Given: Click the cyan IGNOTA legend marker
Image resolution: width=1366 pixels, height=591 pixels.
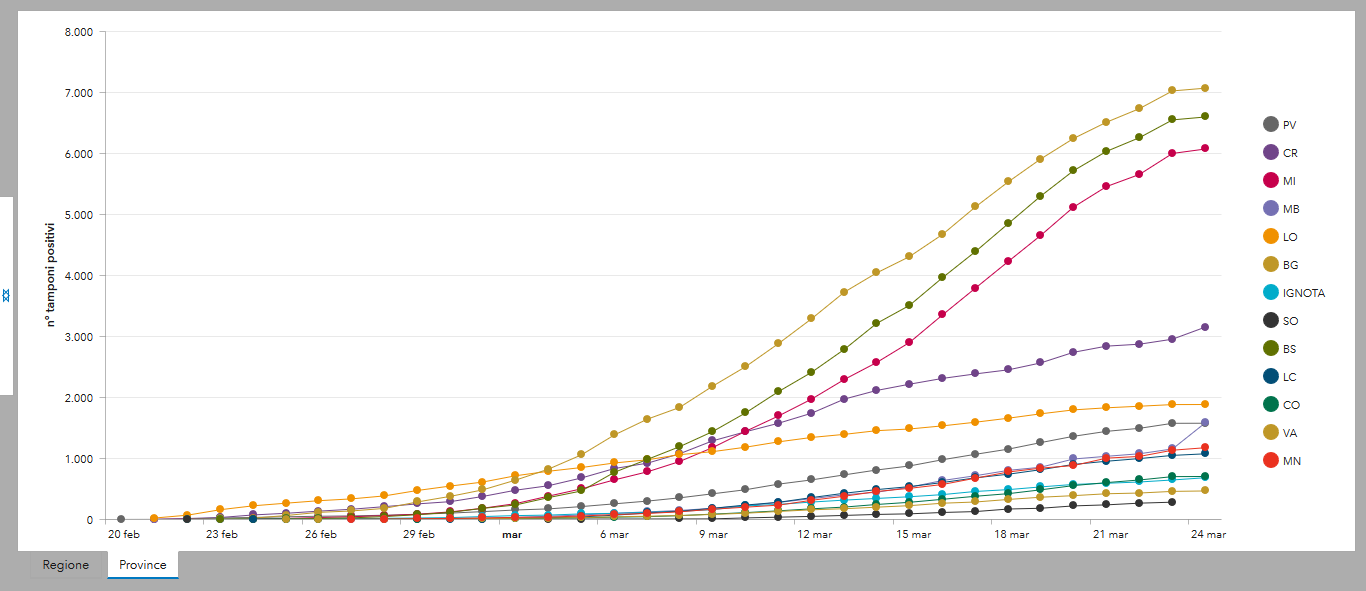Looking at the screenshot, I should [x=1271, y=293].
